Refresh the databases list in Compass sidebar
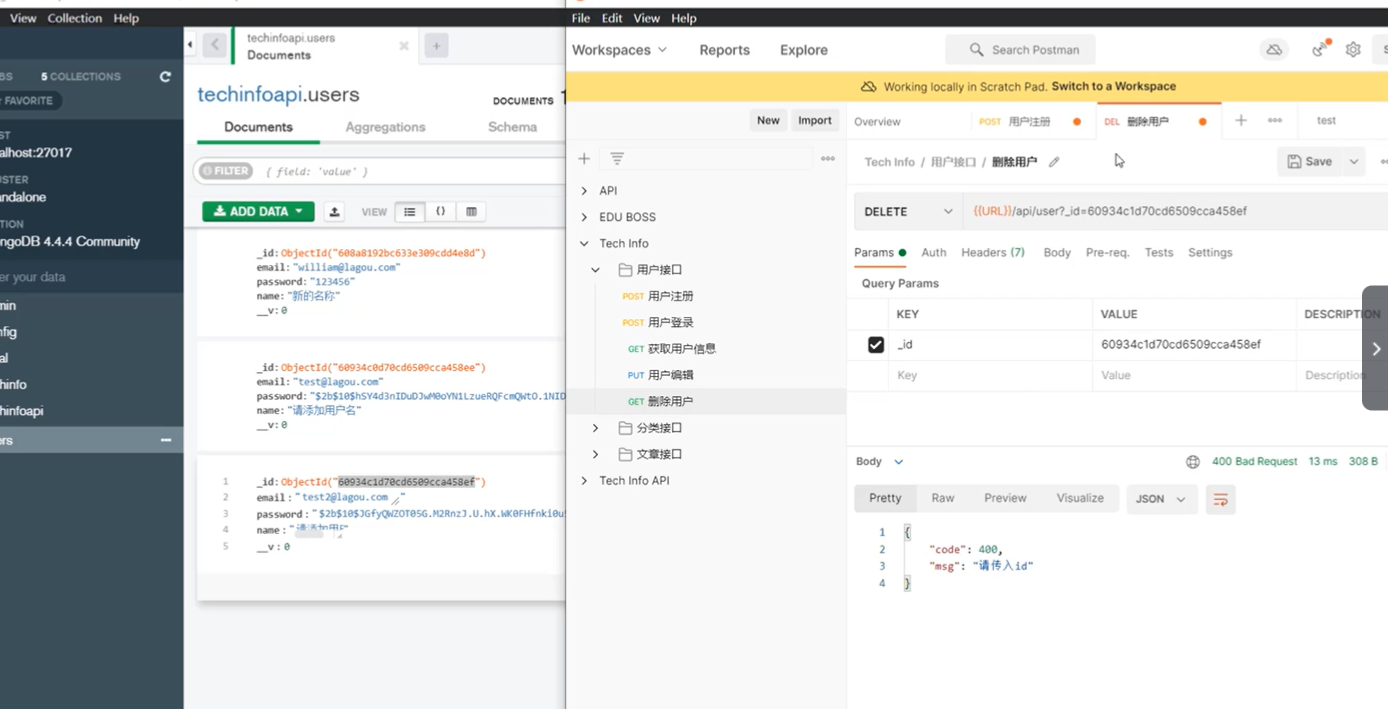 tap(165, 77)
